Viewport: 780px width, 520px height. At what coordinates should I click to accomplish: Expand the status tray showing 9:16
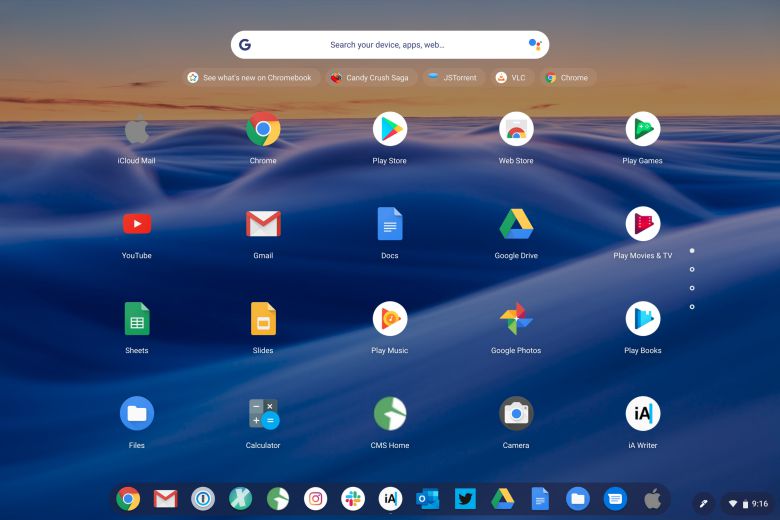click(749, 503)
